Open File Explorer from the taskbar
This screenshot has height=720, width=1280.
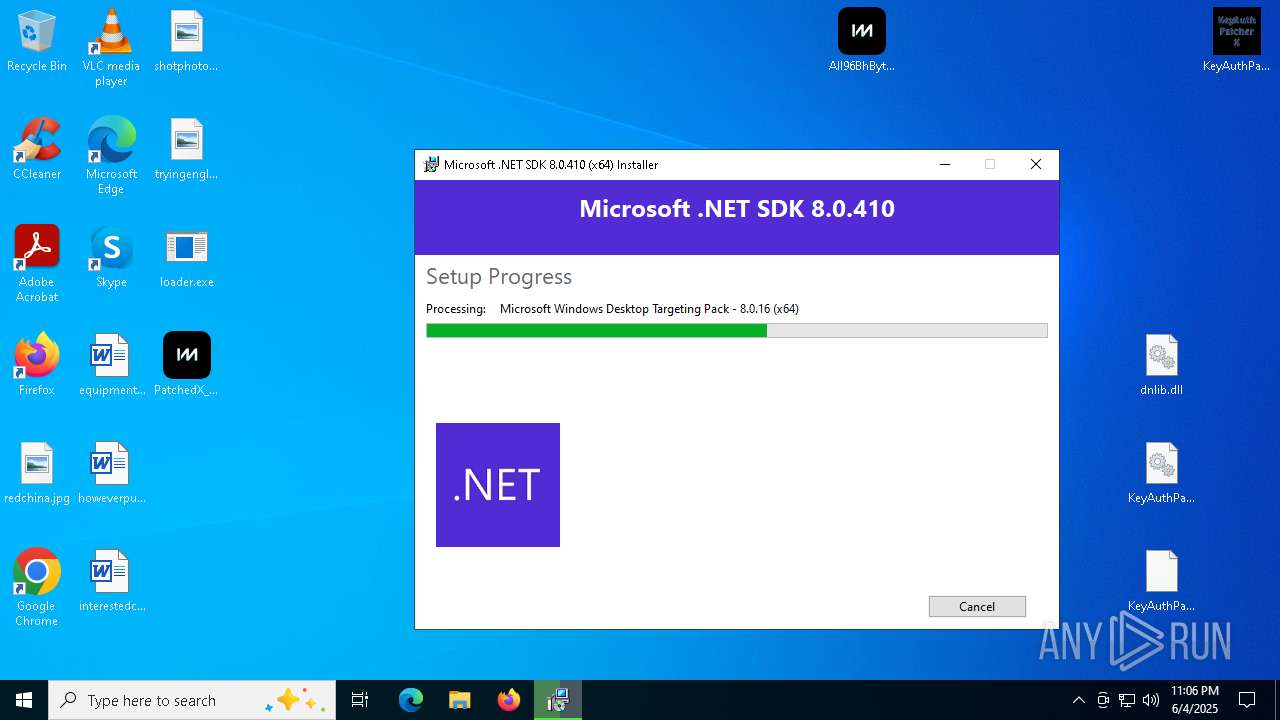[460, 700]
